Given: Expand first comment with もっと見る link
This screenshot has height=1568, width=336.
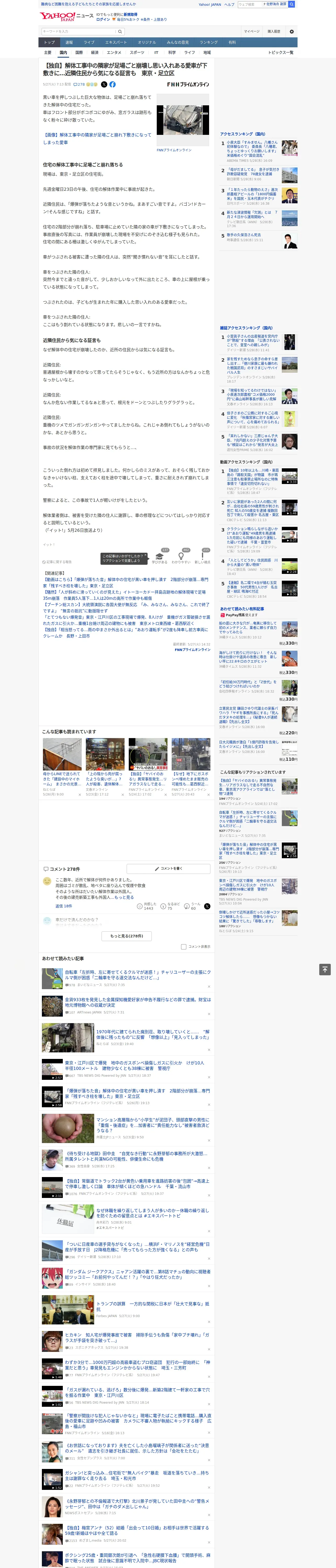Looking at the screenshot, I should coord(124,897).
